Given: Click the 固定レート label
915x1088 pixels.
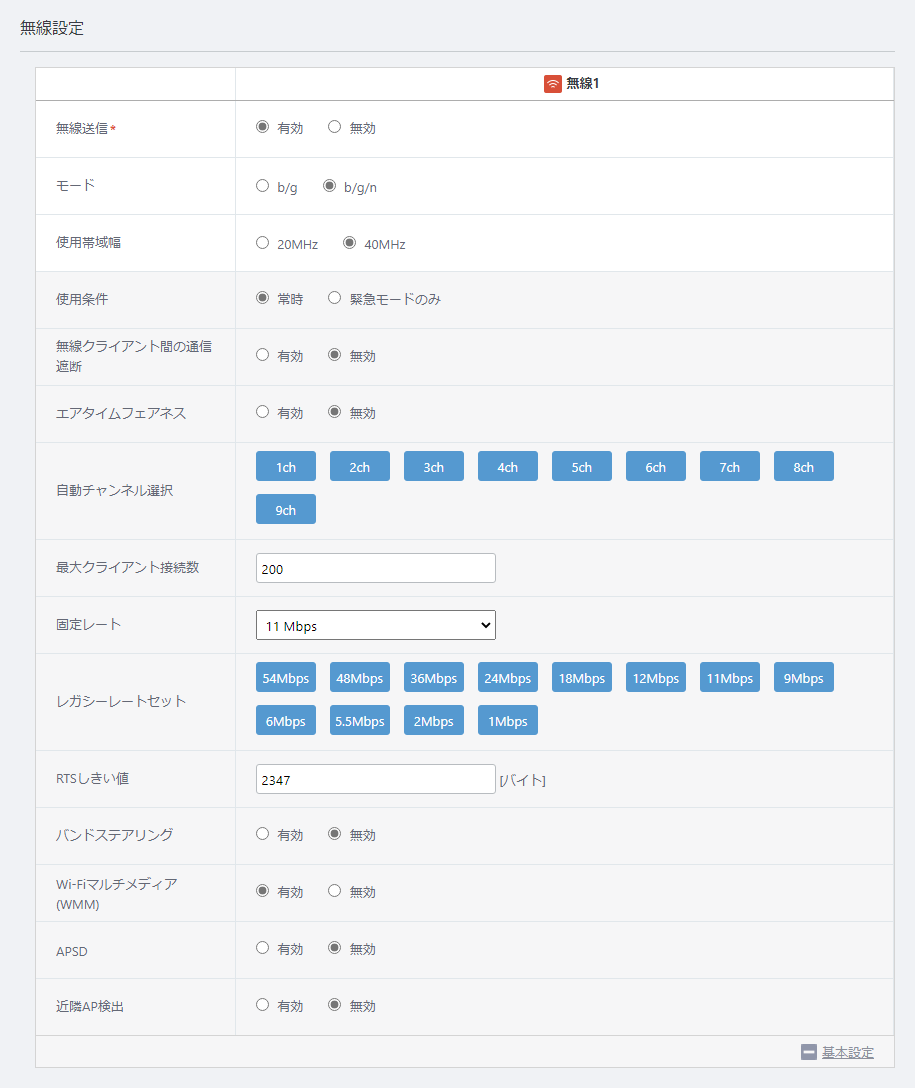Looking at the screenshot, I should [x=88, y=624].
